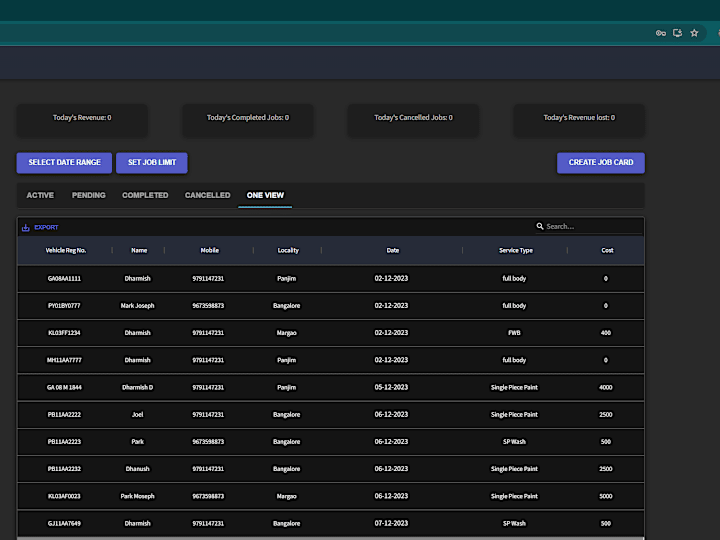720x540 pixels.
Task: Select vehicle GA08AA1111 cell
Action: [64, 279]
